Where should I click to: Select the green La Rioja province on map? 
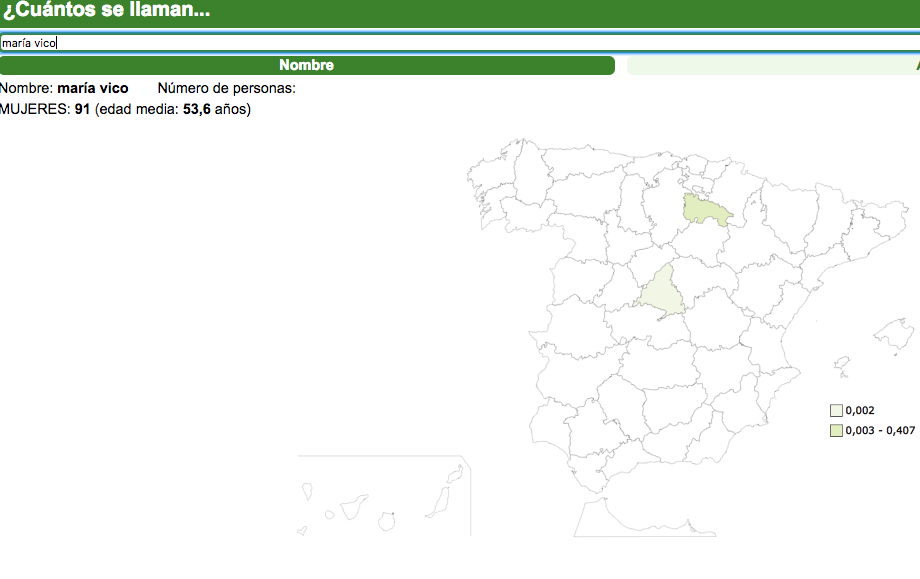[x=704, y=210]
